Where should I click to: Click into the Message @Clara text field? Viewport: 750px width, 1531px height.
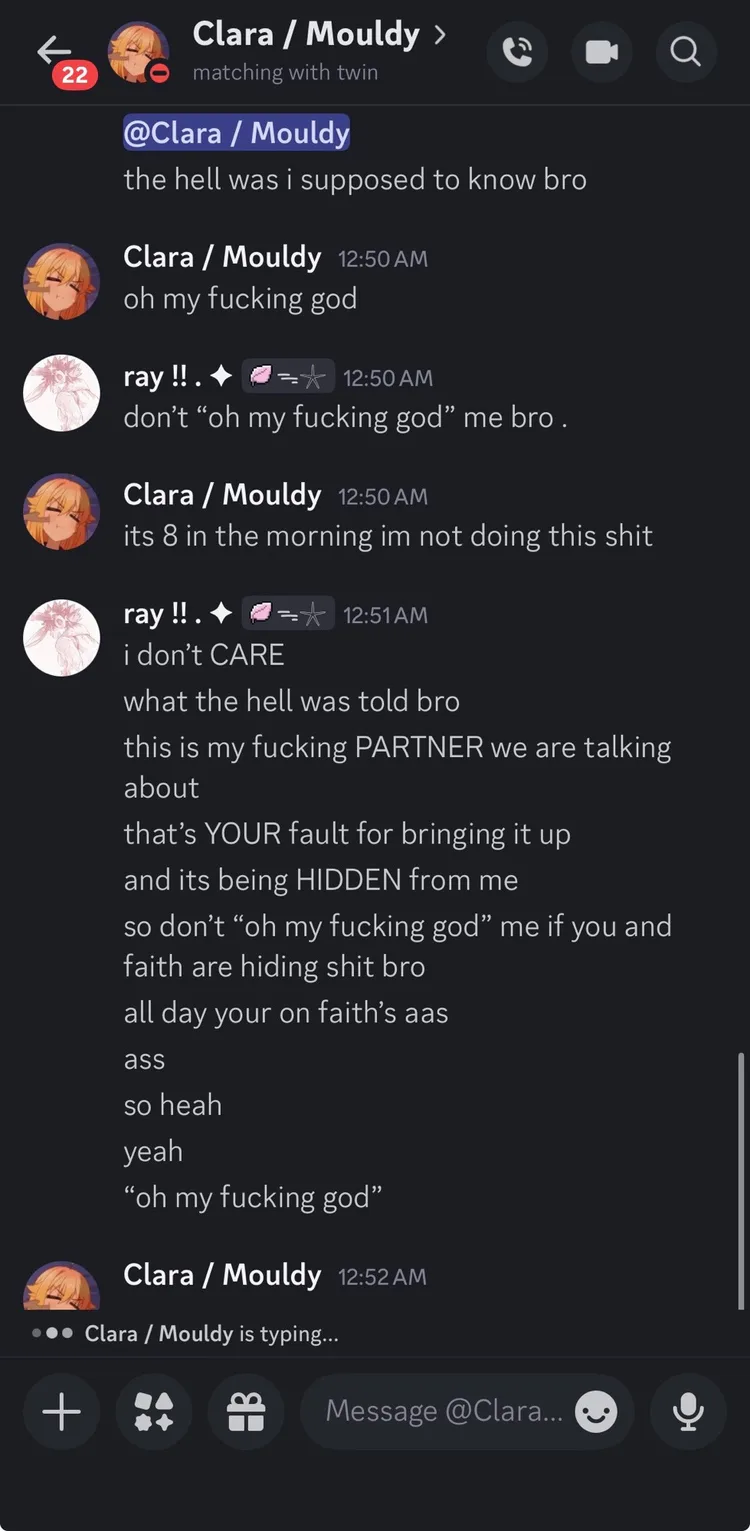[445, 1411]
